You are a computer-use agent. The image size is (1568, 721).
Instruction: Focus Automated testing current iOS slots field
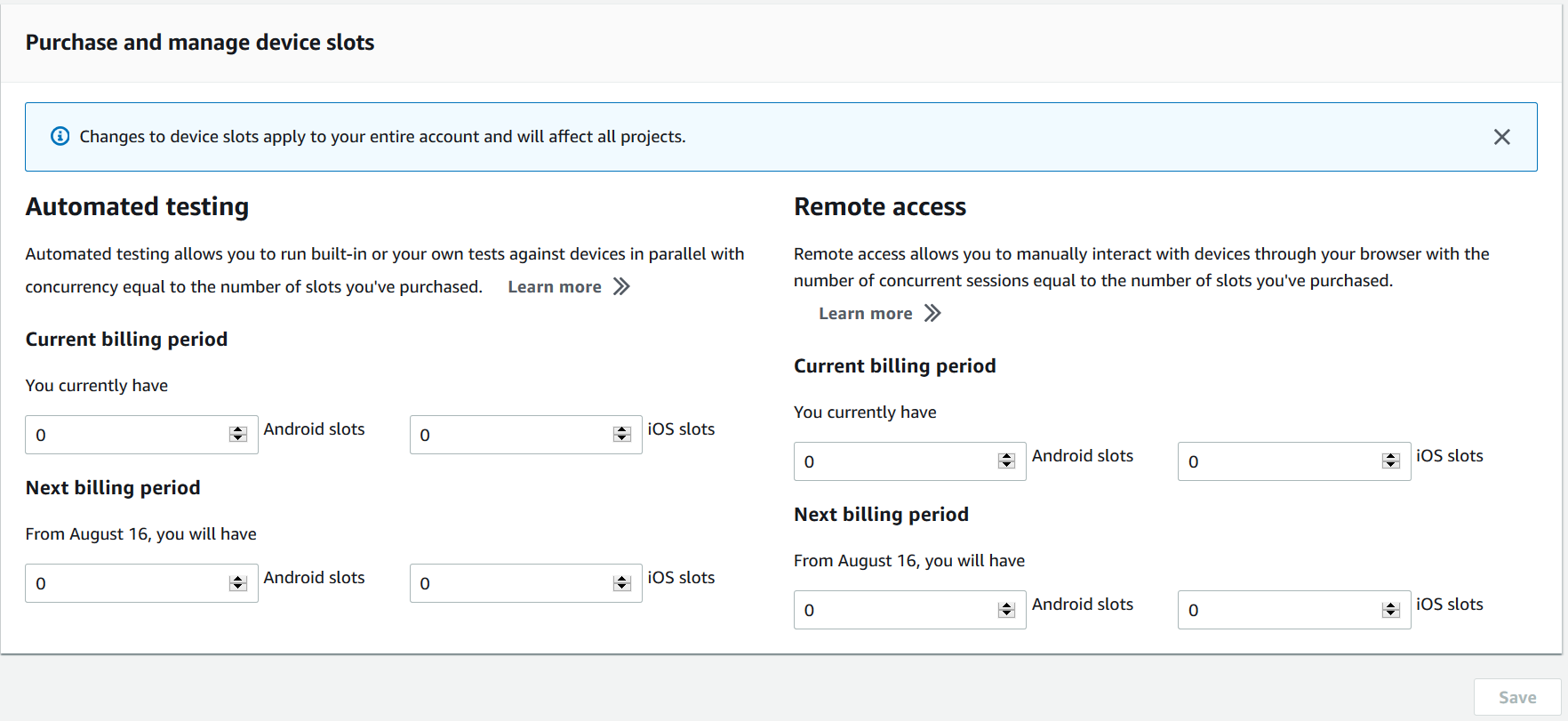[x=508, y=435]
